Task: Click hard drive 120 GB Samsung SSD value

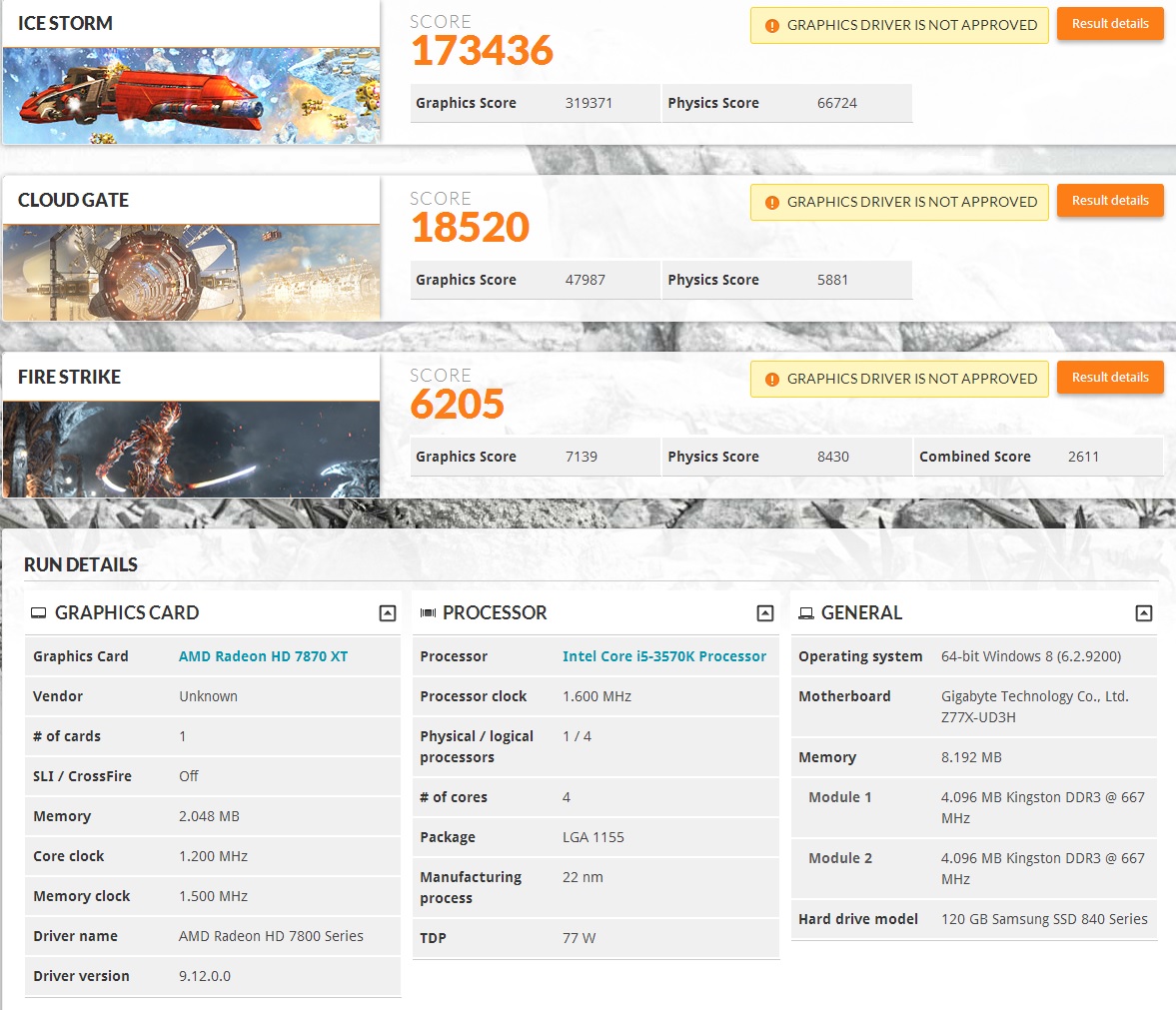Action: pyautogui.click(x=1044, y=919)
